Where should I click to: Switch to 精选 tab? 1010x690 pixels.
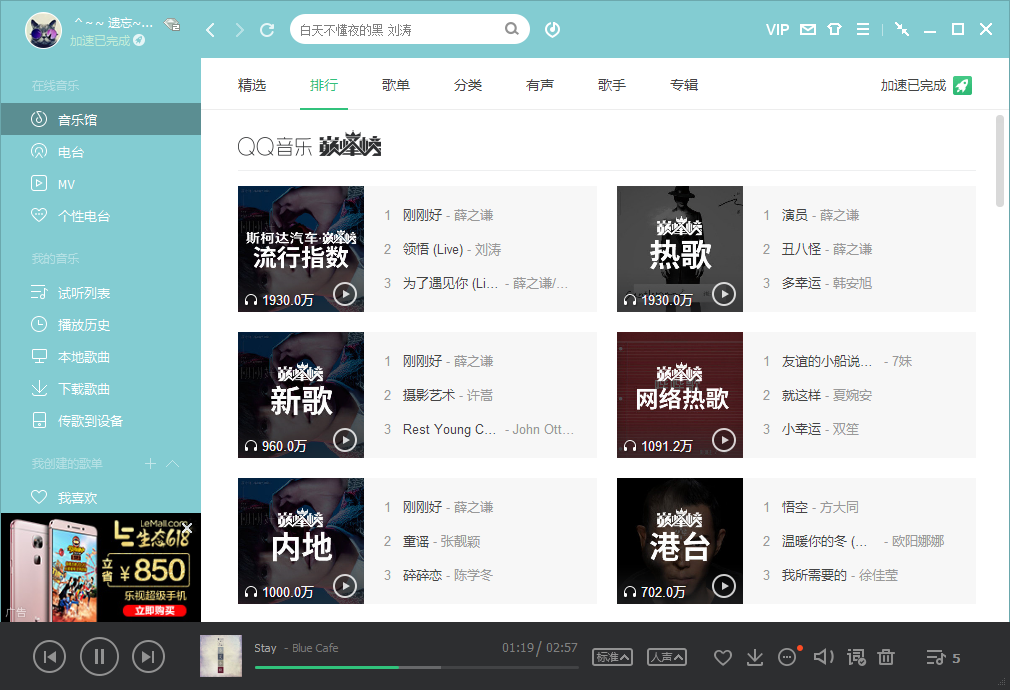point(252,85)
